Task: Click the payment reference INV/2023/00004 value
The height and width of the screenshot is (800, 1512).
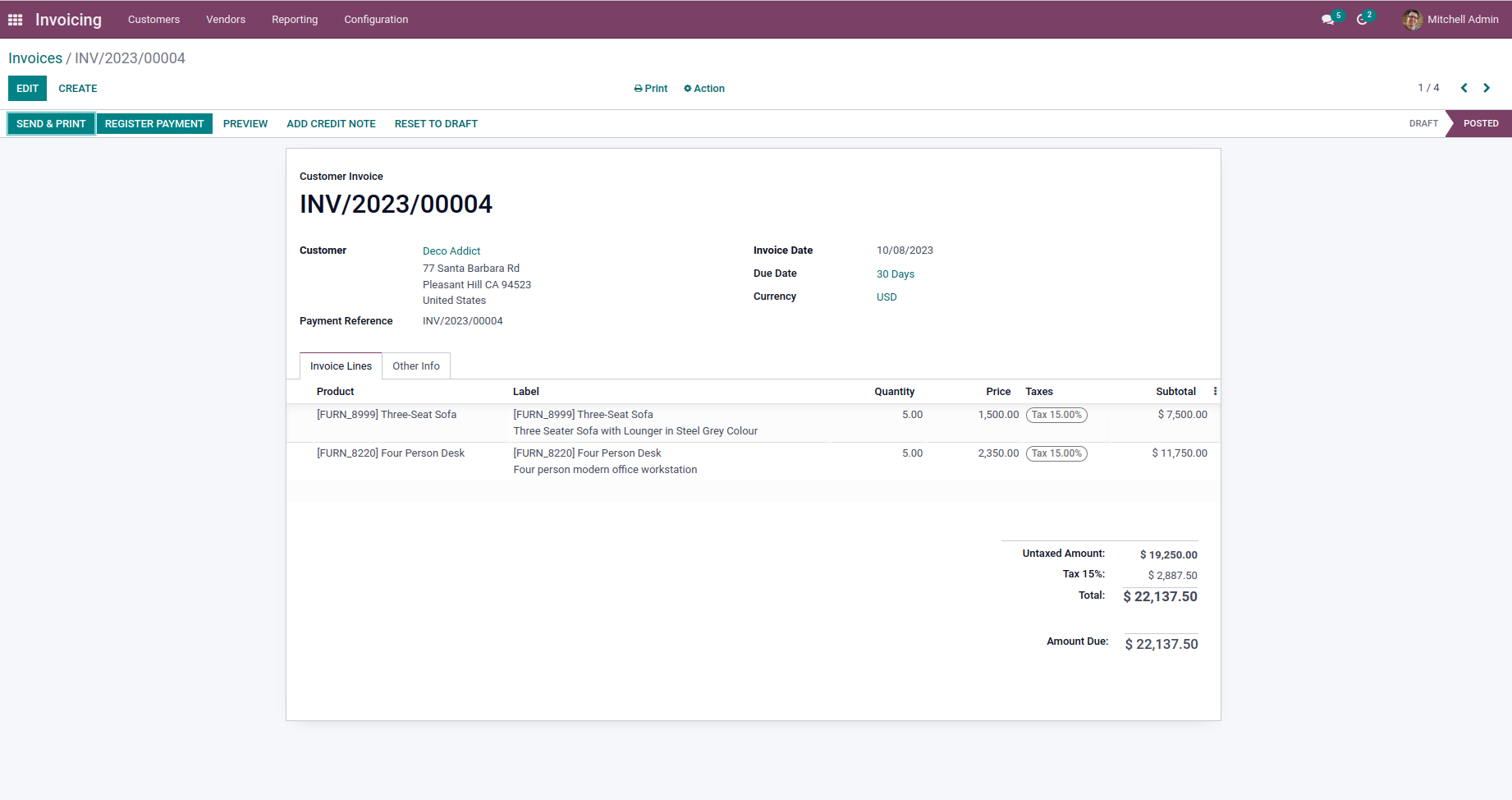Action: point(463,321)
